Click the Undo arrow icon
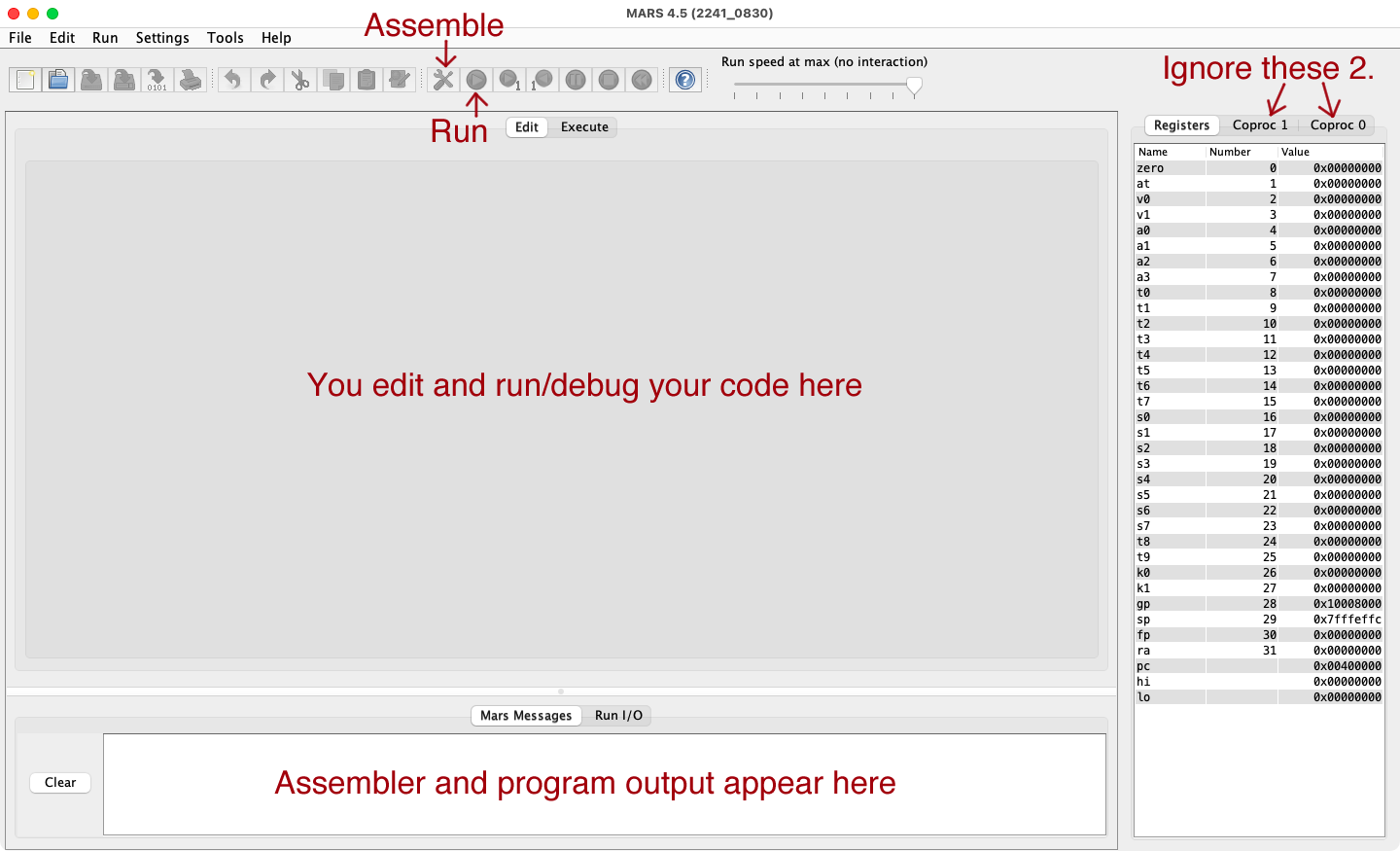The image size is (1400, 851). 233,80
